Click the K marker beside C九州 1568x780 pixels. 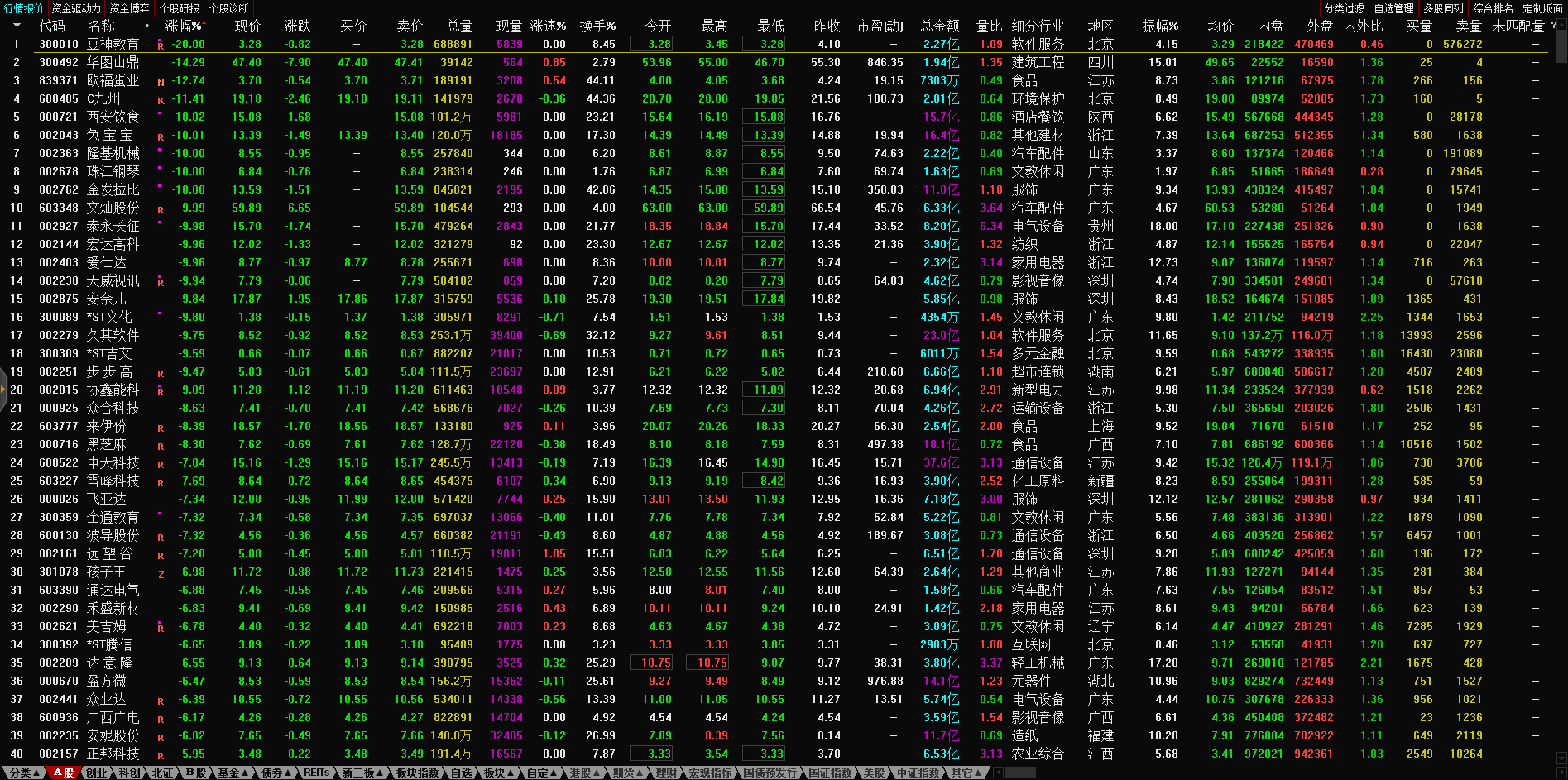[x=161, y=100]
